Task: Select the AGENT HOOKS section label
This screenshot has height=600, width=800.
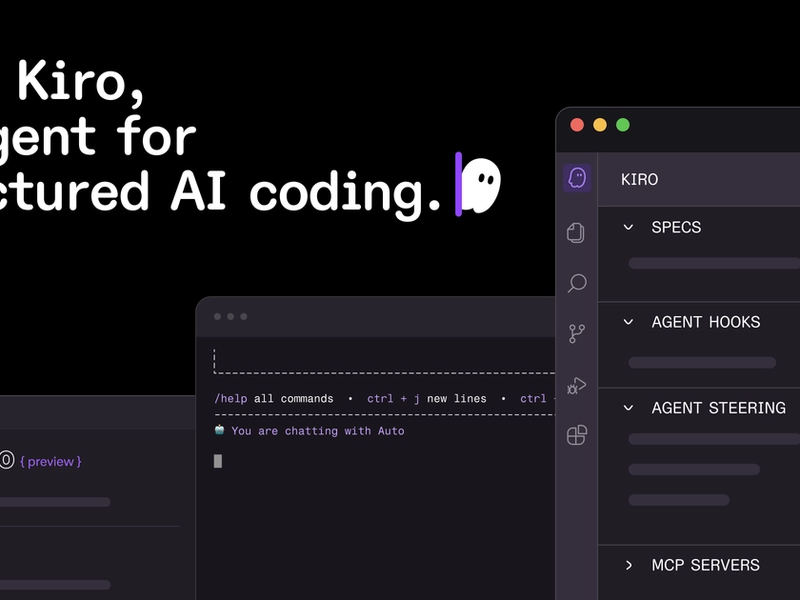Action: (x=706, y=322)
